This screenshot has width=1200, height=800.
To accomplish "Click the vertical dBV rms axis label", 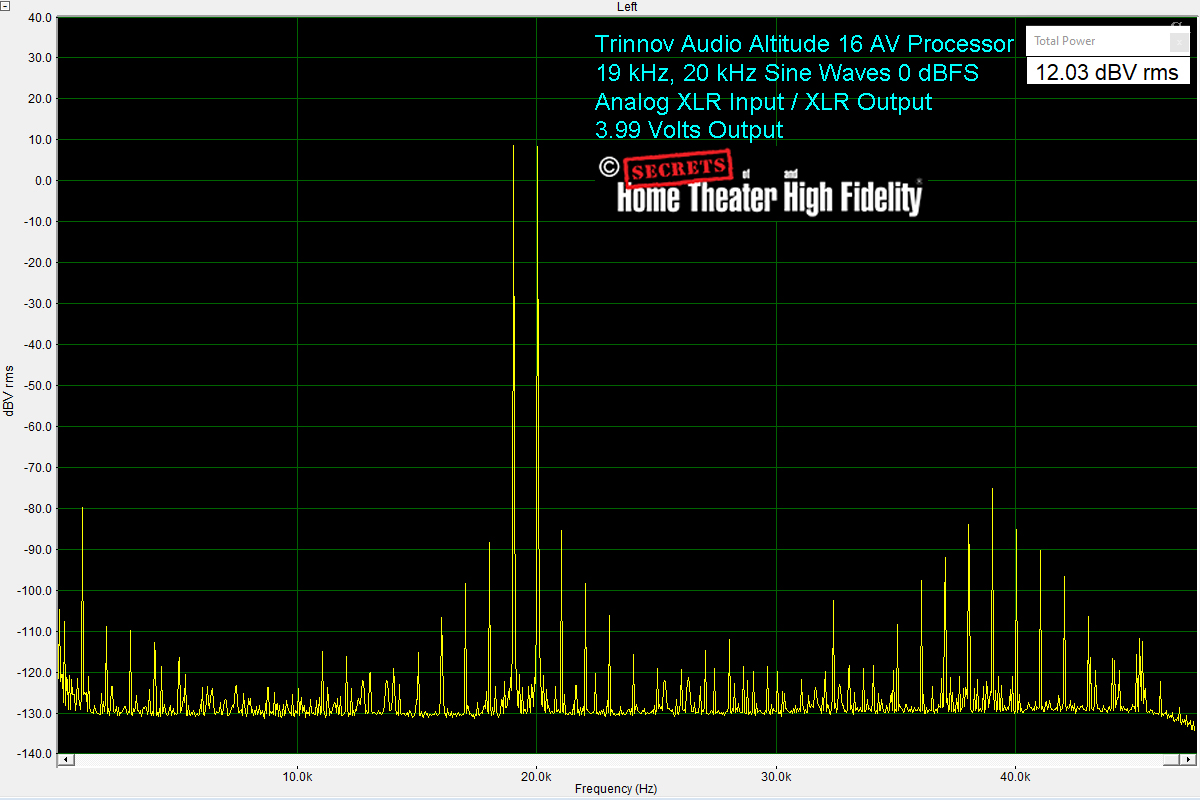I will pyautogui.click(x=9, y=391).
